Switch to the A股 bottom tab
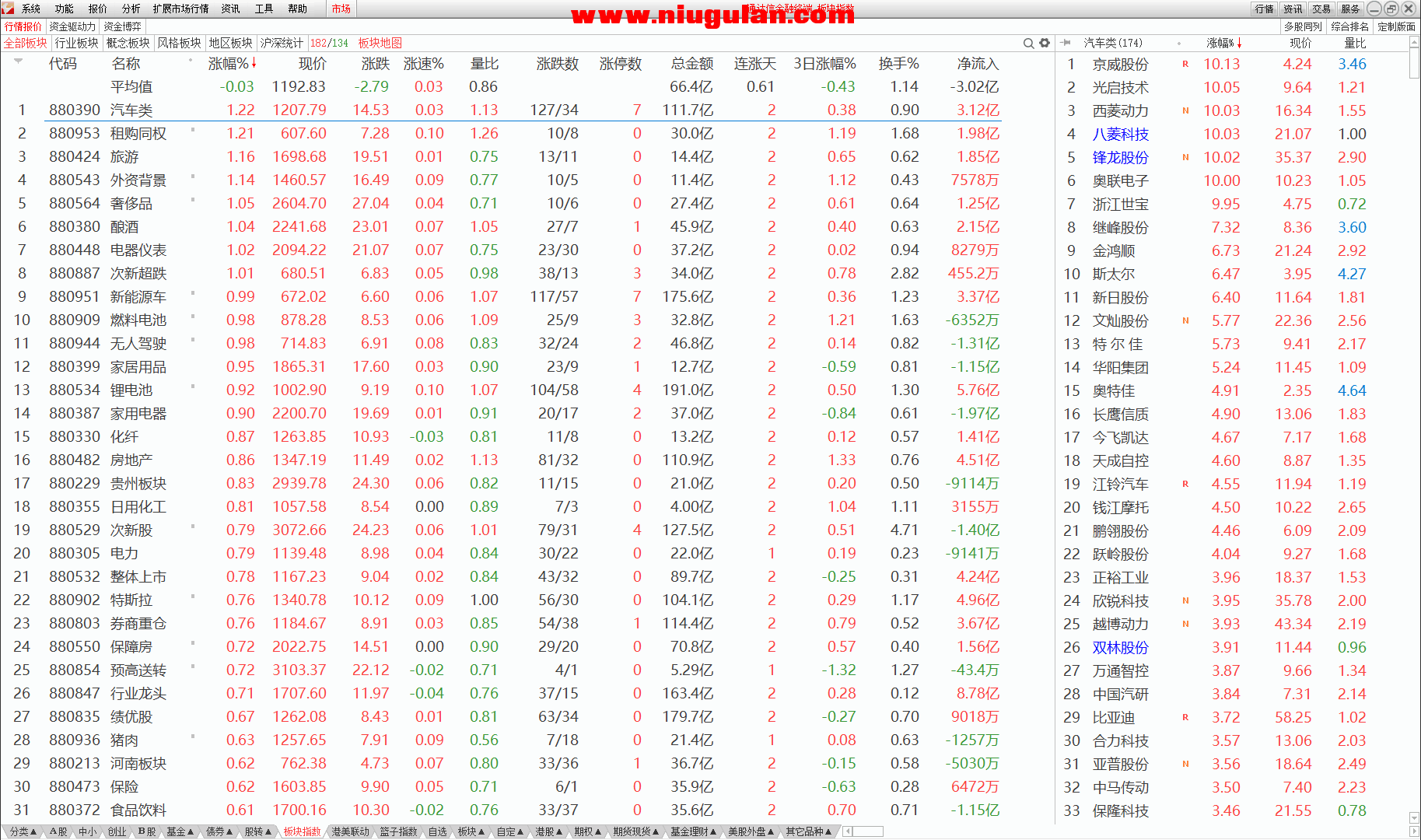Image resolution: width=1421 pixels, height=840 pixels. [58, 831]
